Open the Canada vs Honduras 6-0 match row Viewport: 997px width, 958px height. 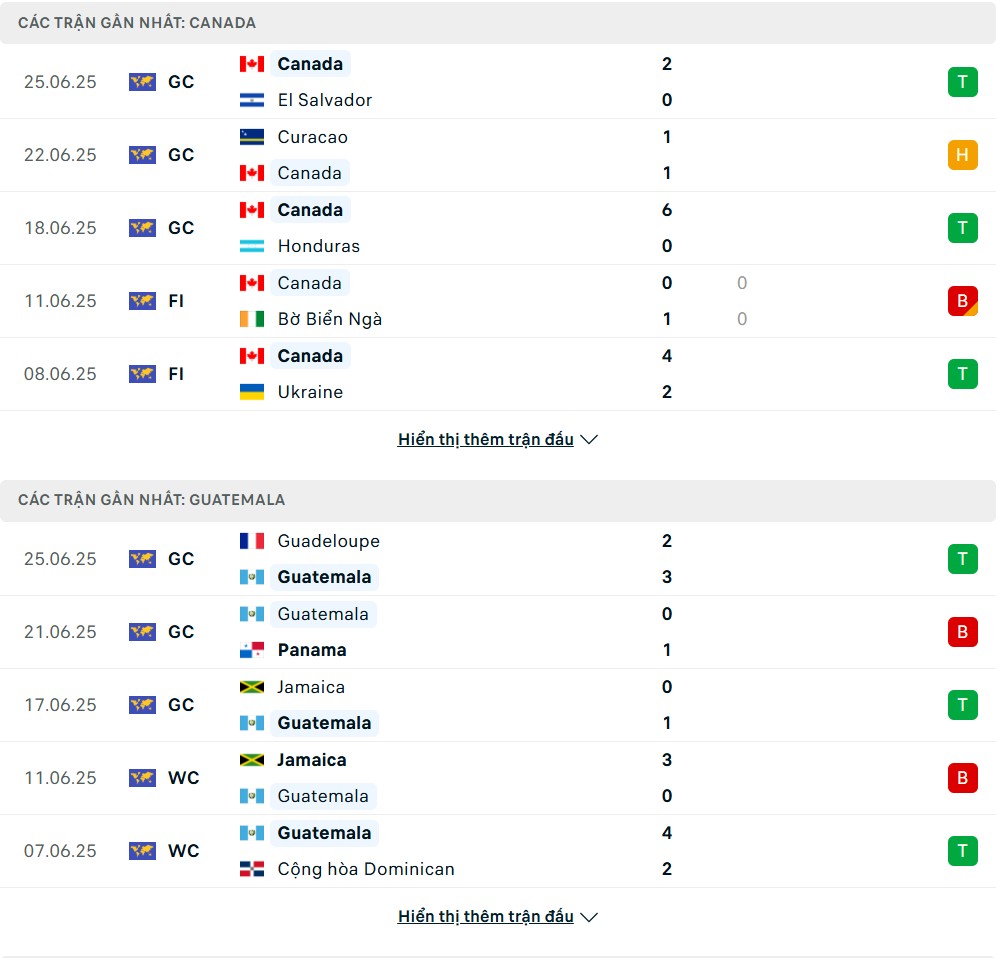point(498,228)
